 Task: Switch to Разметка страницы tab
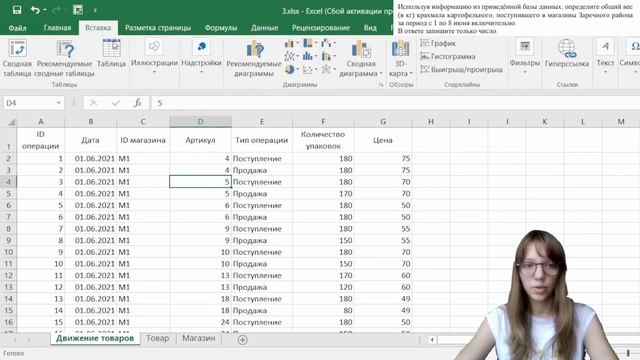[158, 28]
